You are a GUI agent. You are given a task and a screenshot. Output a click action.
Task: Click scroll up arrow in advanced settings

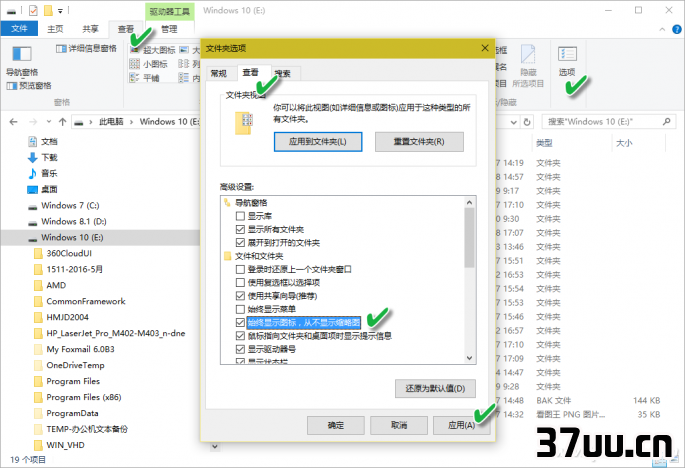pos(470,202)
